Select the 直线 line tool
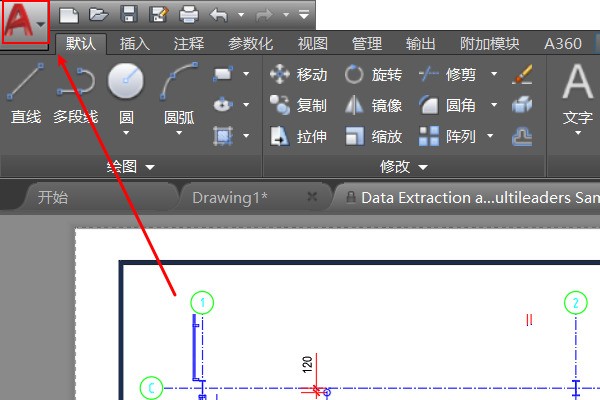Image resolution: width=600 pixels, height=400 pixels. [x=25, y=94]
